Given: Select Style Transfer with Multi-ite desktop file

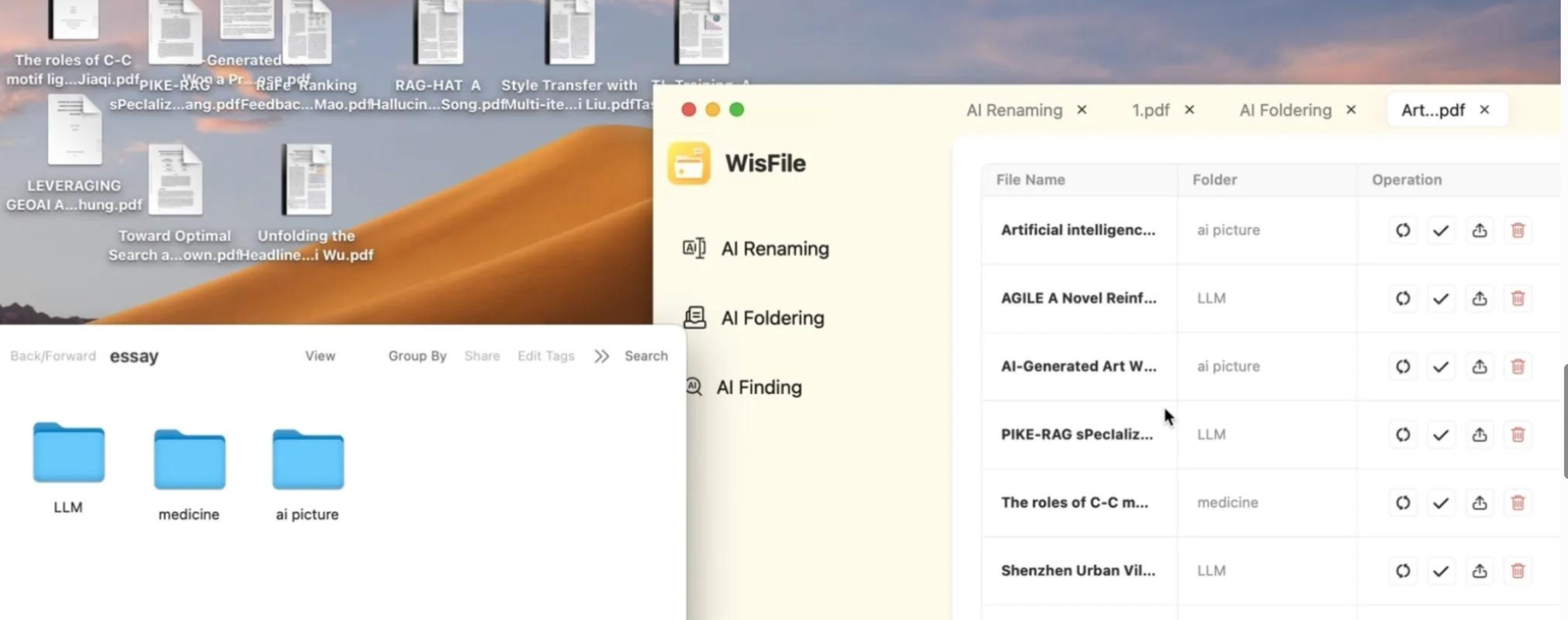Looking at the screenshot, I should [569, 56].
